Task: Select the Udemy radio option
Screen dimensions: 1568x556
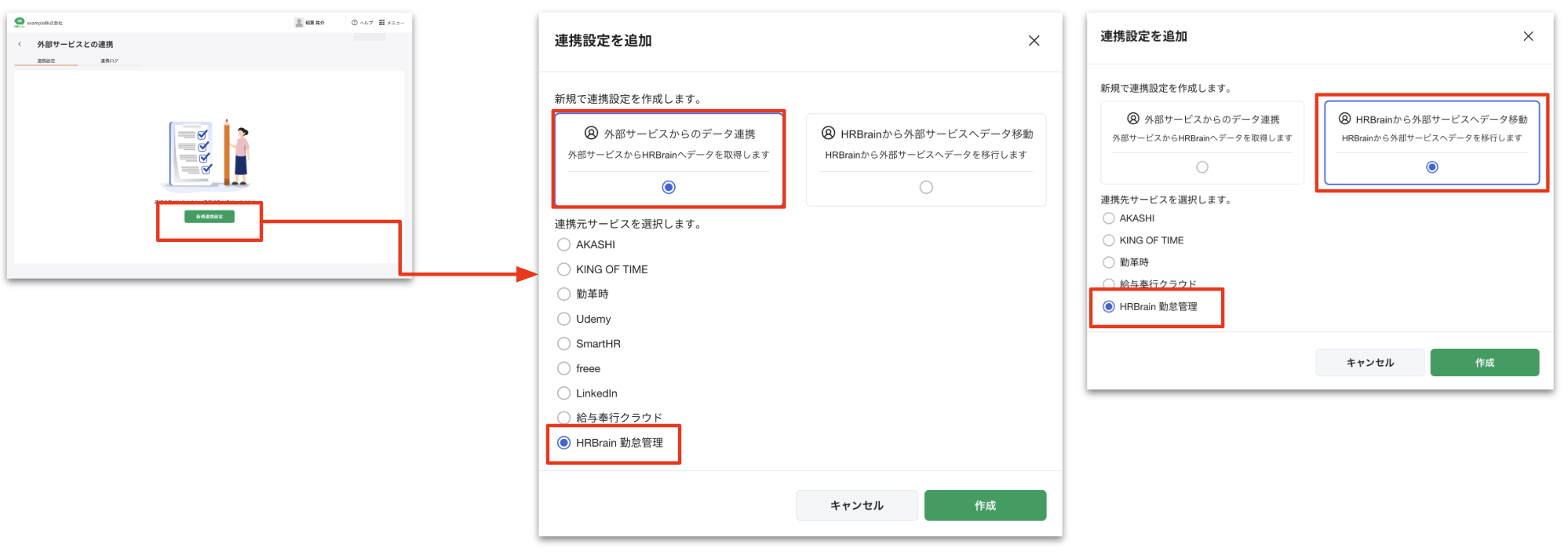Action: click(x=563, y=319)
